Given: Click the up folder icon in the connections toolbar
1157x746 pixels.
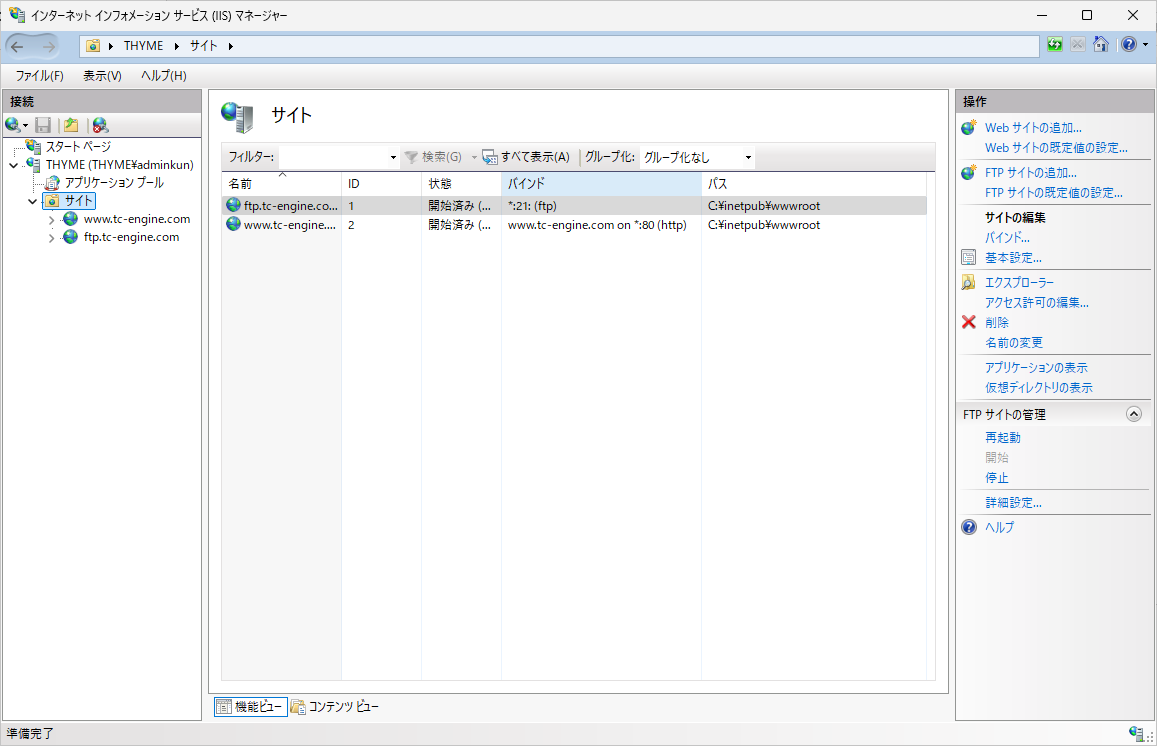Looking at the screenshot, I should 71,125.
